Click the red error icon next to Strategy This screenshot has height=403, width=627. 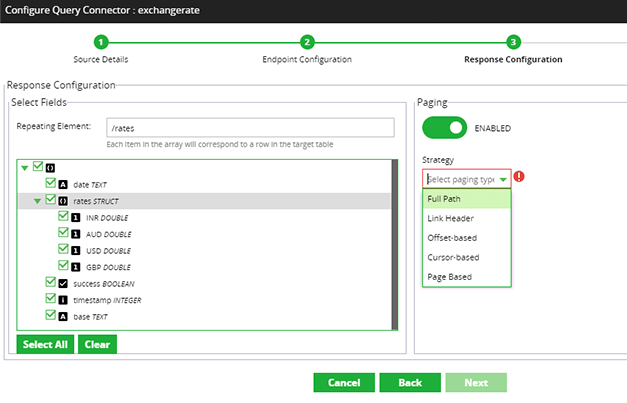(x=519, y=176)
